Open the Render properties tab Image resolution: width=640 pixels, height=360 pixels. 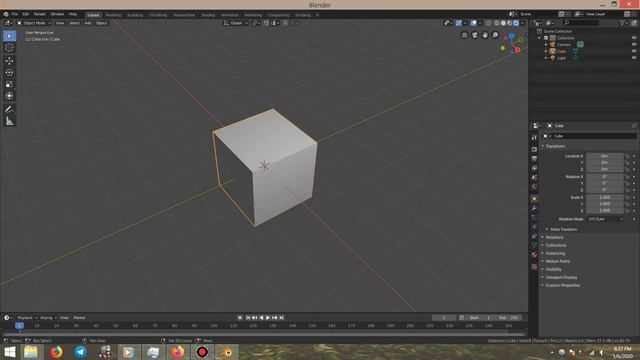pyautogui.click(x=534, y=149)
